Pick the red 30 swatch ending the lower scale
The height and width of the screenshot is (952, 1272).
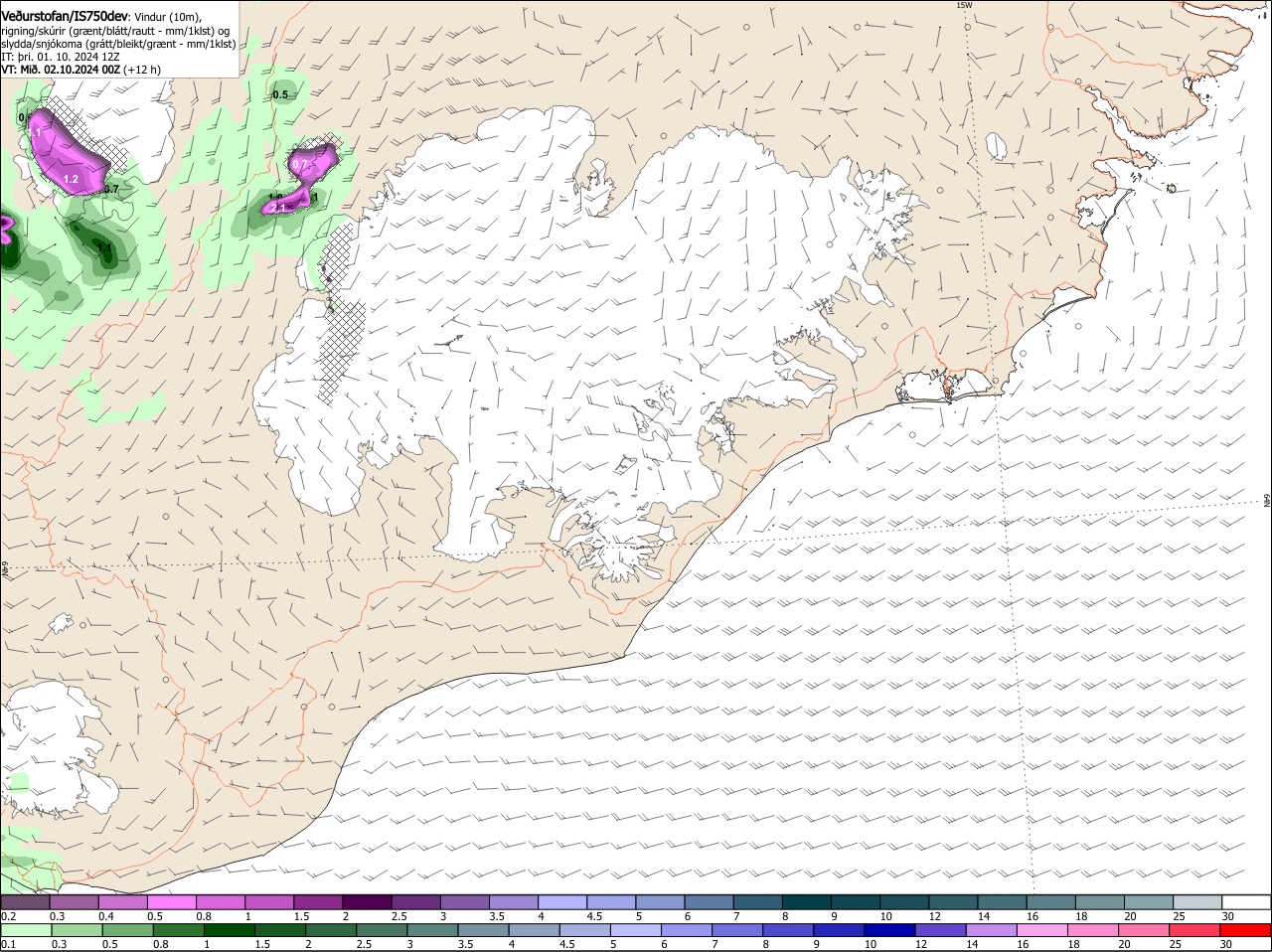coord(1246,931)
